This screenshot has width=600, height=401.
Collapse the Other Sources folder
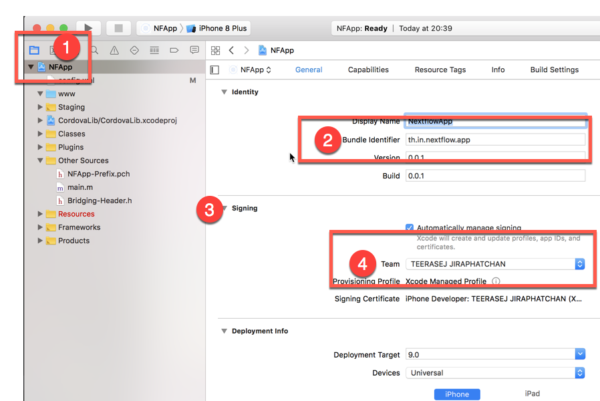coord(40,161)
